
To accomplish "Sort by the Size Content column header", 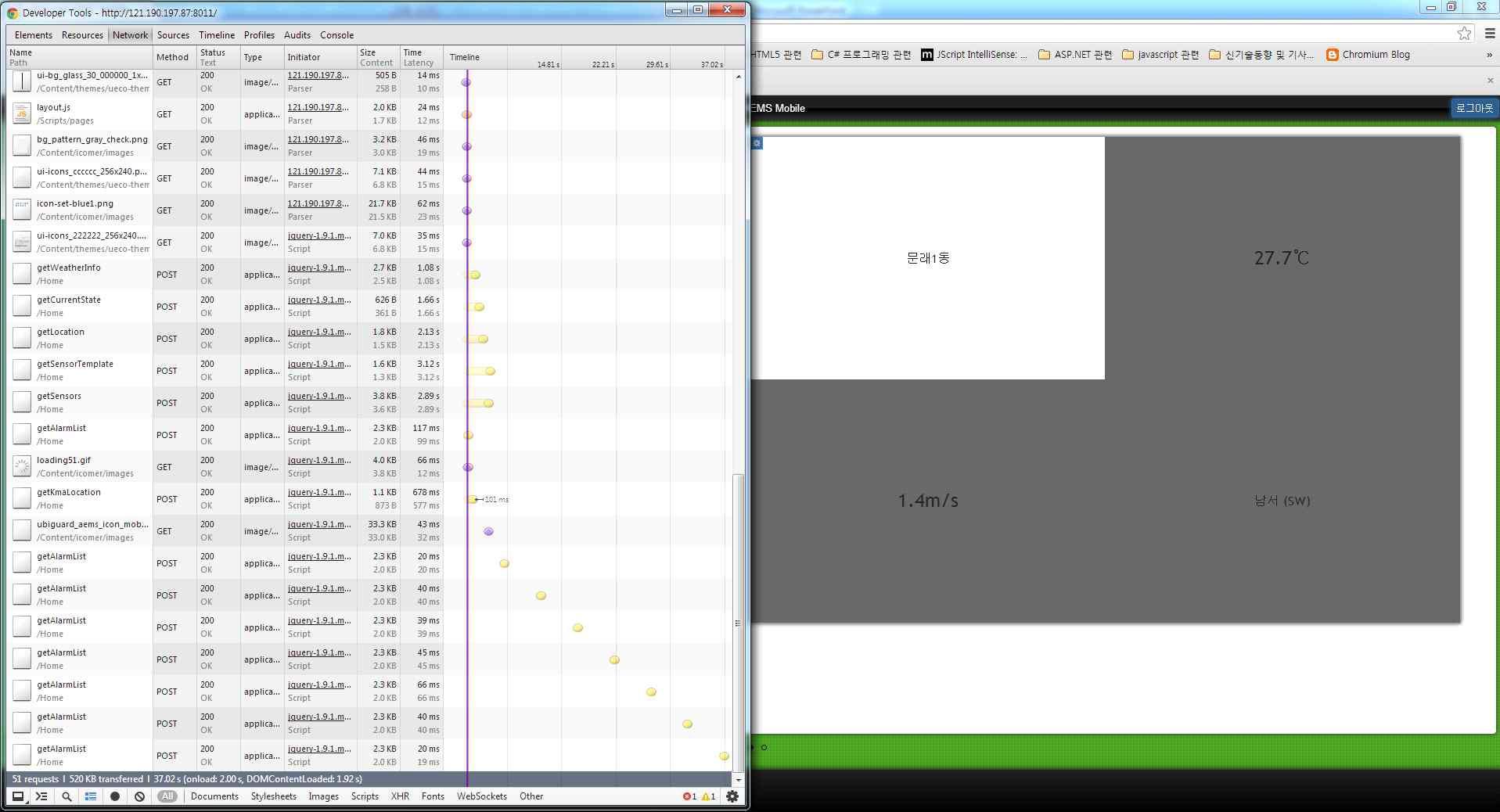I will pyautogui.click(x=378, y=57).
